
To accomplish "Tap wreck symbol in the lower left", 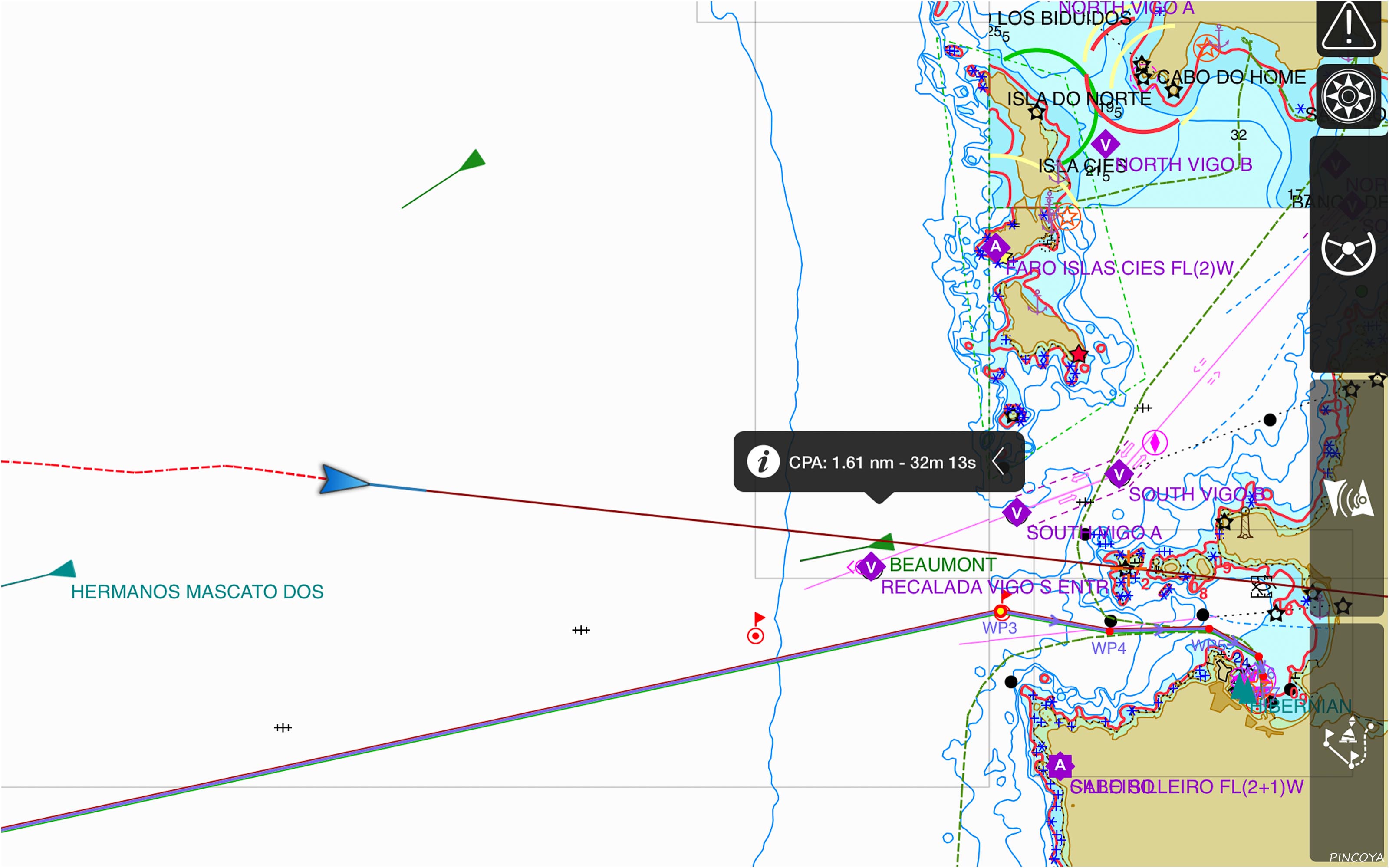I will [283, 727].
